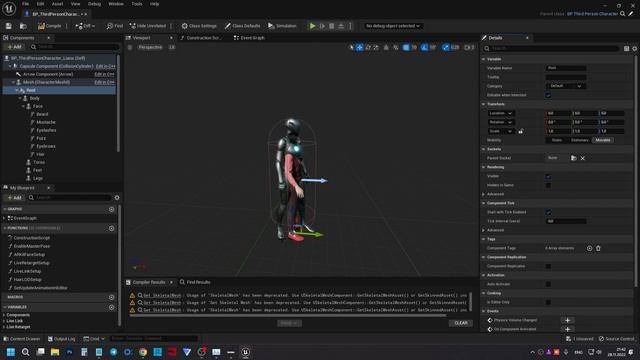Image resolution: width=640 pixels, height=360 pixels.
Task: Set Mobility to Movable
Action: (603, 140)
